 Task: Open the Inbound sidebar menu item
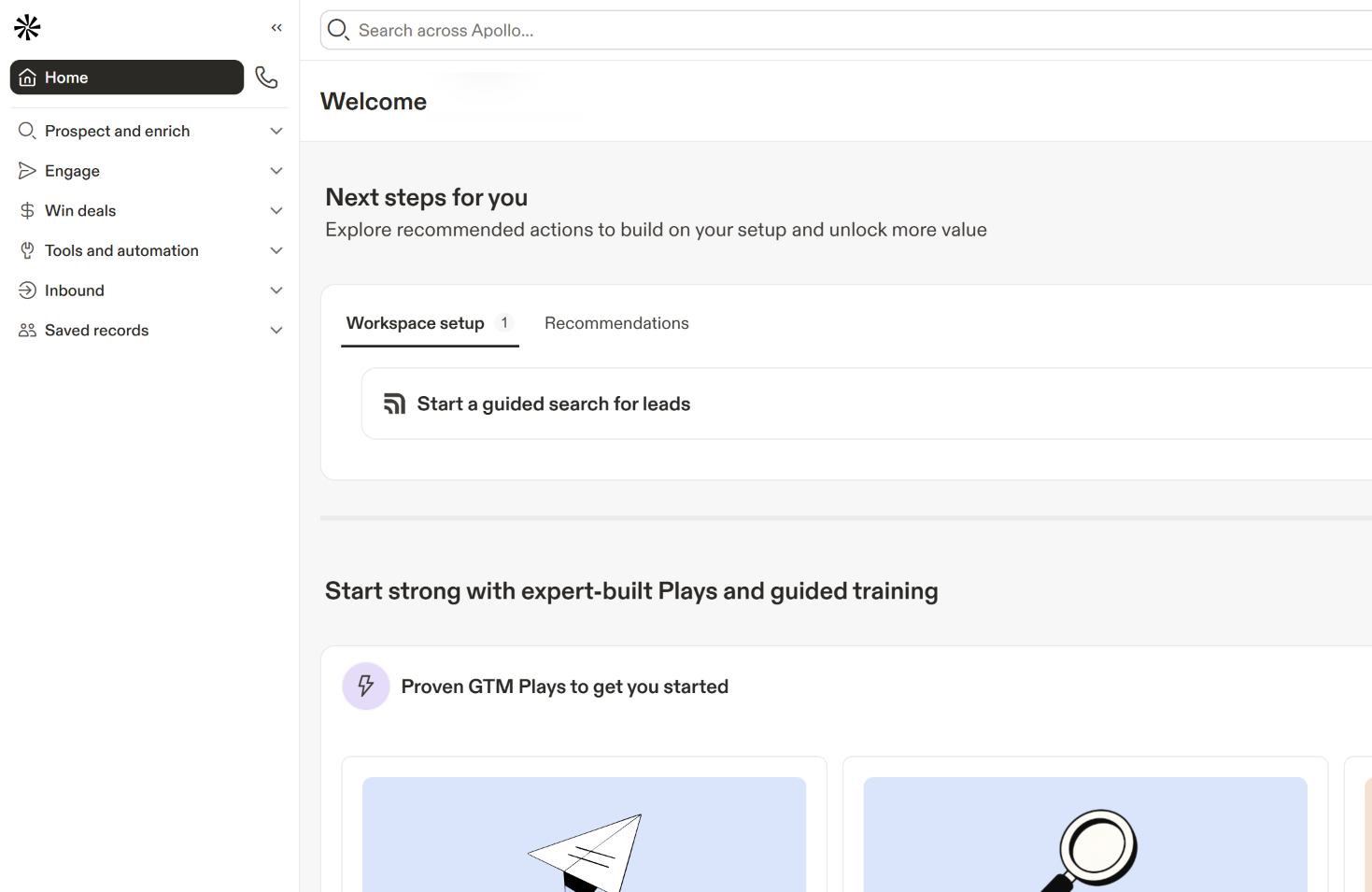click(75, 290)
